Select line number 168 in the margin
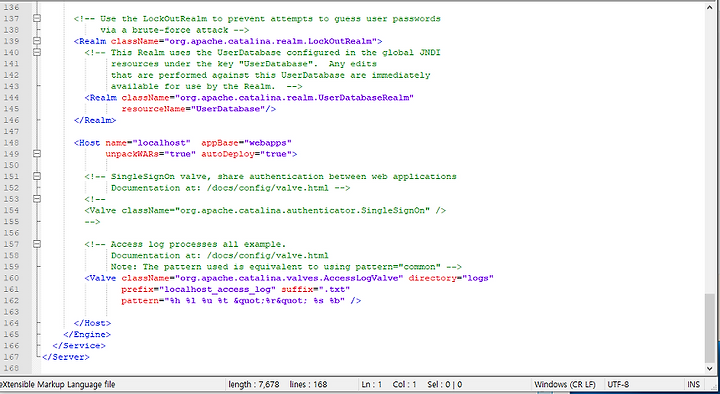 point(11,368)
